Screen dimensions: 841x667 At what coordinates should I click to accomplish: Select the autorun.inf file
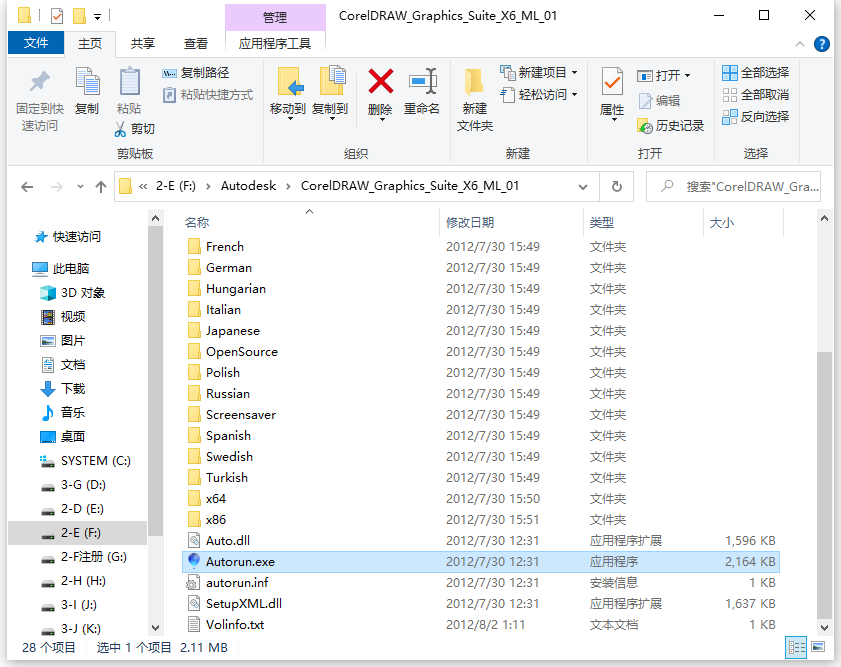click(x=481, y=583)
